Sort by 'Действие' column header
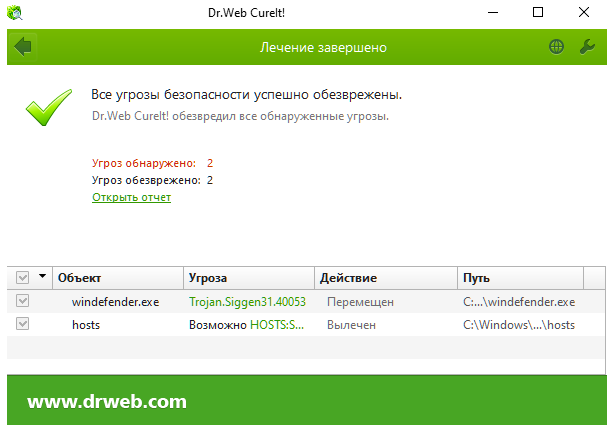 [386, 278]
